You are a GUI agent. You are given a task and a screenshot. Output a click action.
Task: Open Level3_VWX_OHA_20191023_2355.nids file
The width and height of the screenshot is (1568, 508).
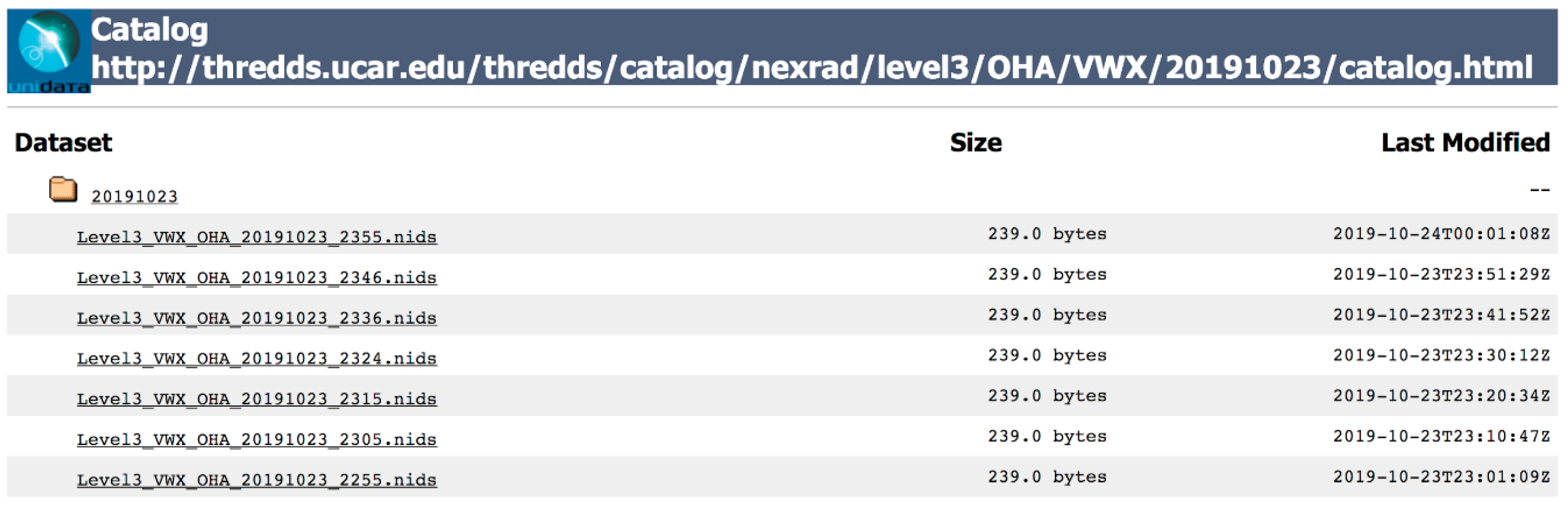pos(256,237)
